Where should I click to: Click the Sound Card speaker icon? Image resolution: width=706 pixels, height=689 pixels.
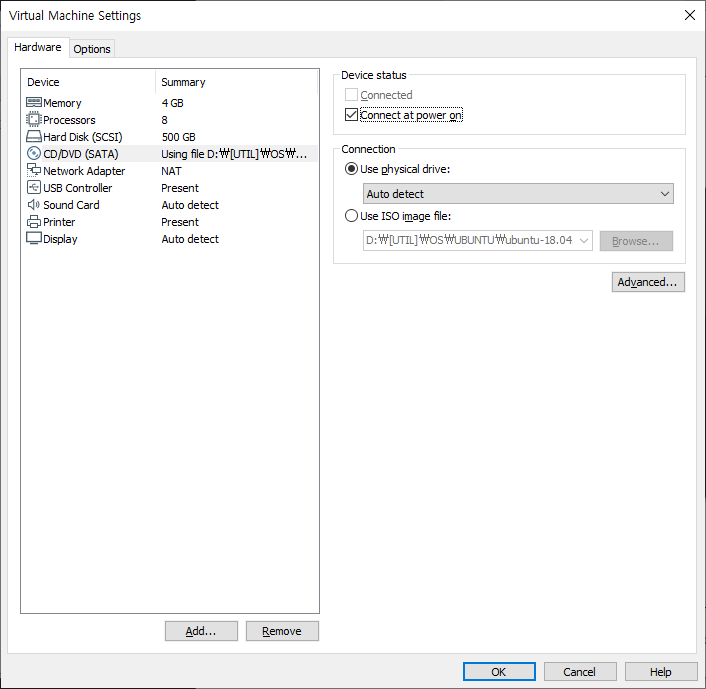click(x=34, y=204)
